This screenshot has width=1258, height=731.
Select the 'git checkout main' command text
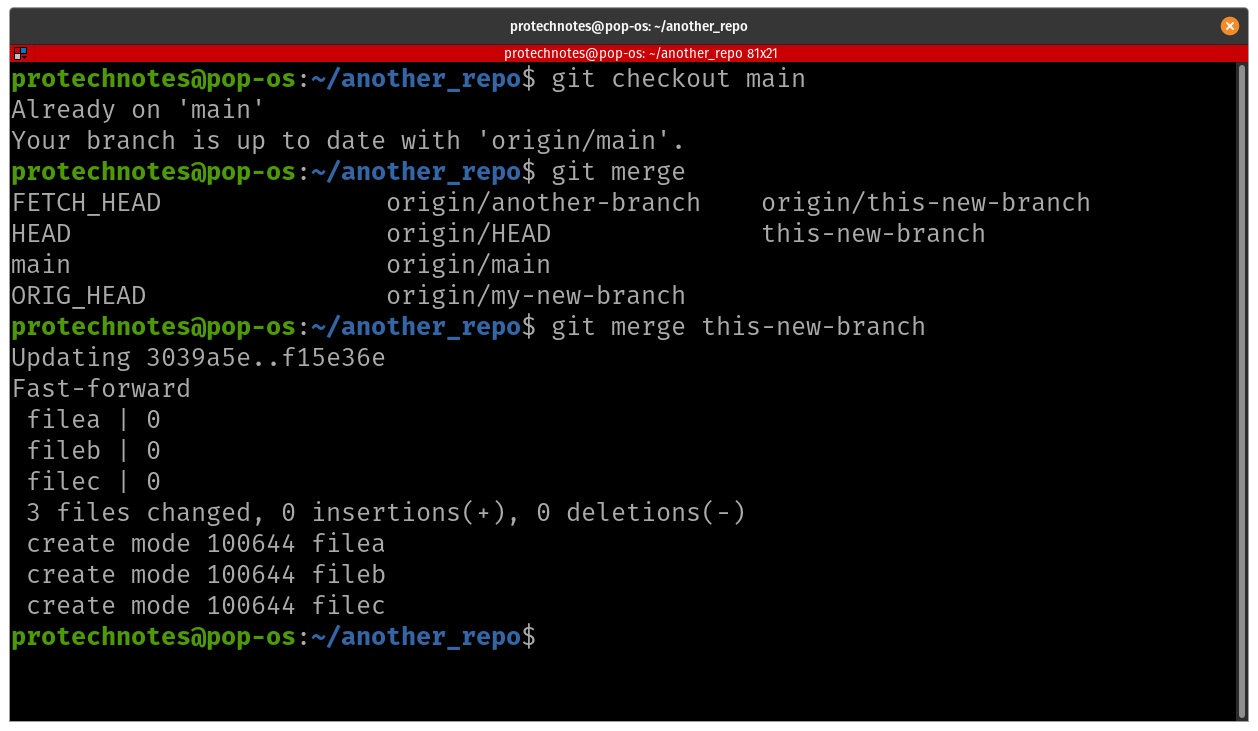(x=678, y=79)
